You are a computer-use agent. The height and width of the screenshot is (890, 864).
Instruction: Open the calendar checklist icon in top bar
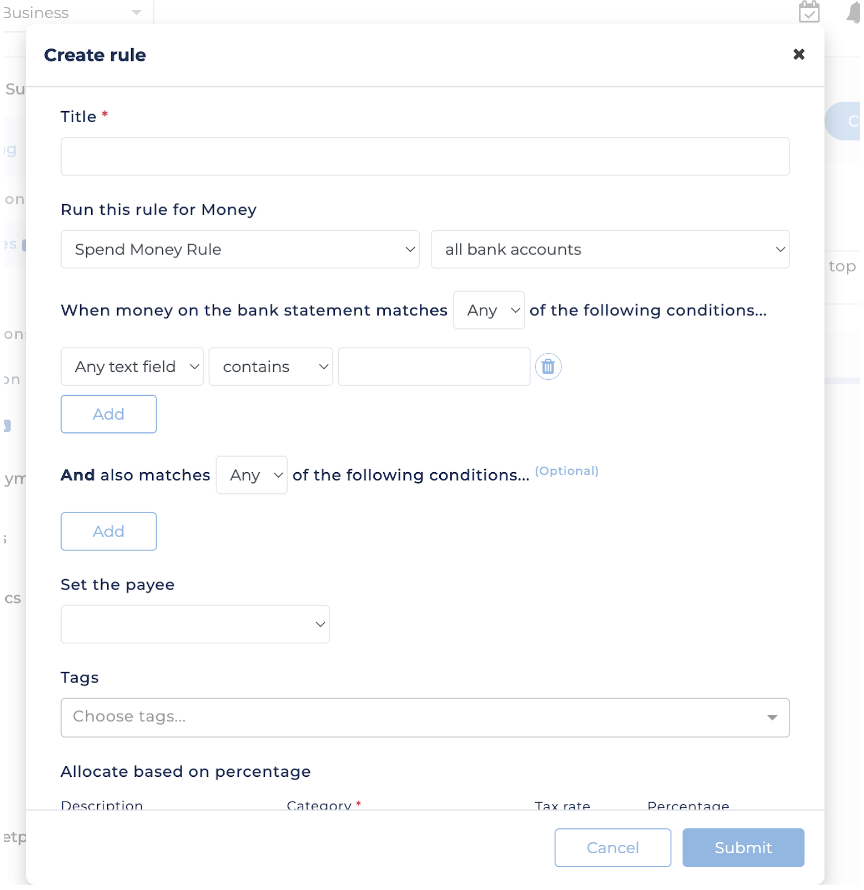[x=809, y=12]
